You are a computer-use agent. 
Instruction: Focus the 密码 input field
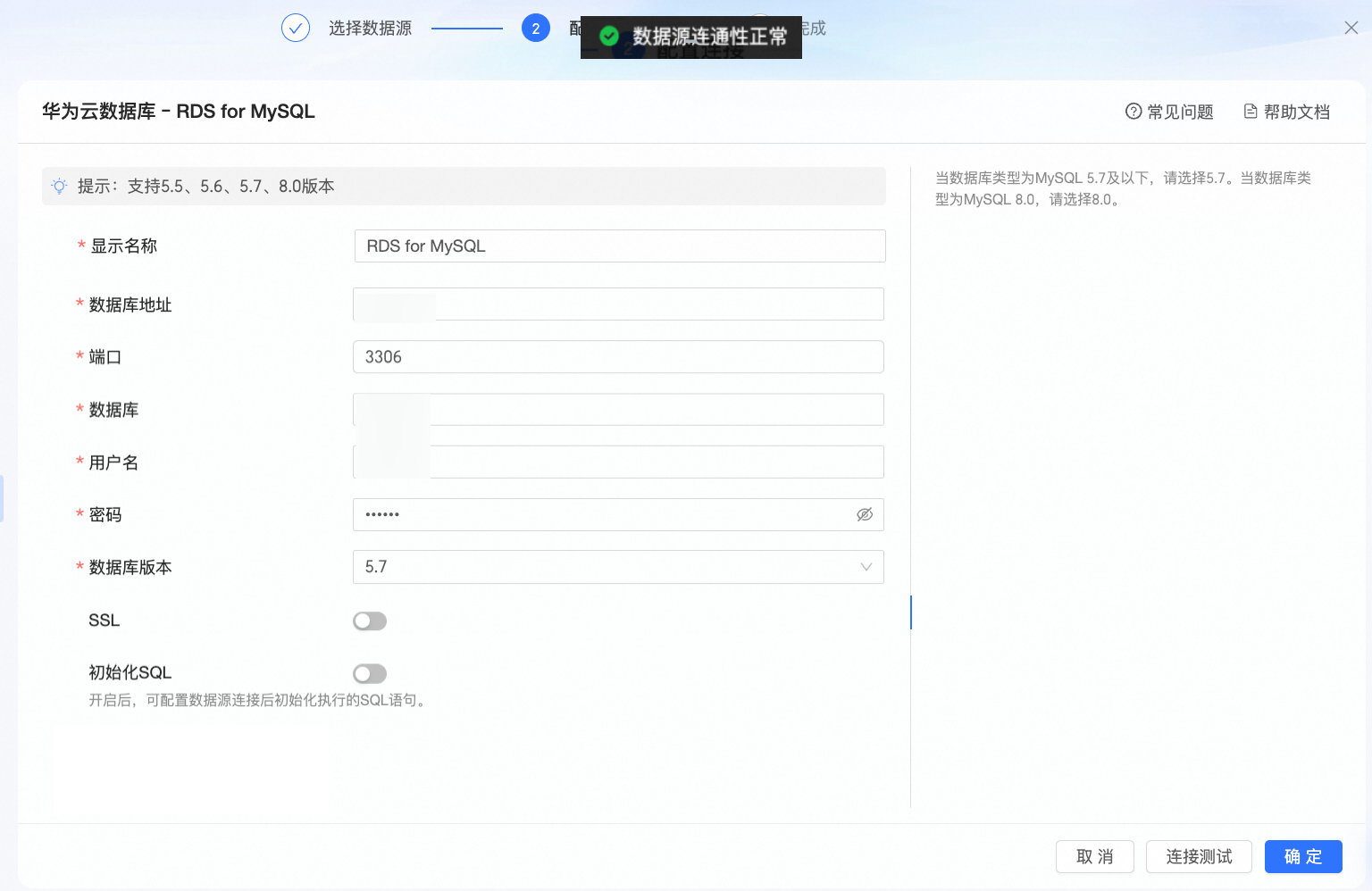point(618,514)
